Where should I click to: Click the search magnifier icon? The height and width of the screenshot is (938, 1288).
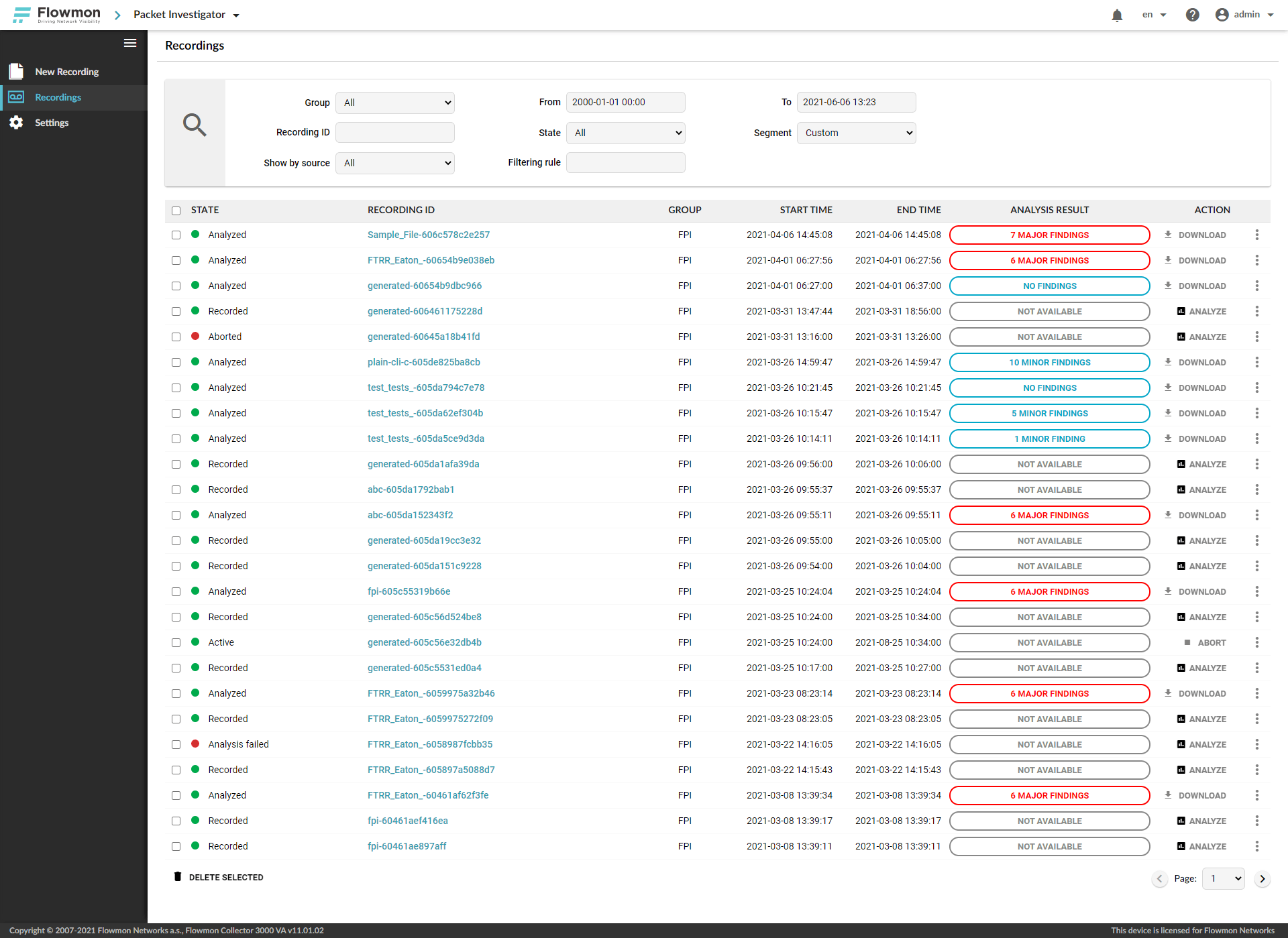(195, 125)
